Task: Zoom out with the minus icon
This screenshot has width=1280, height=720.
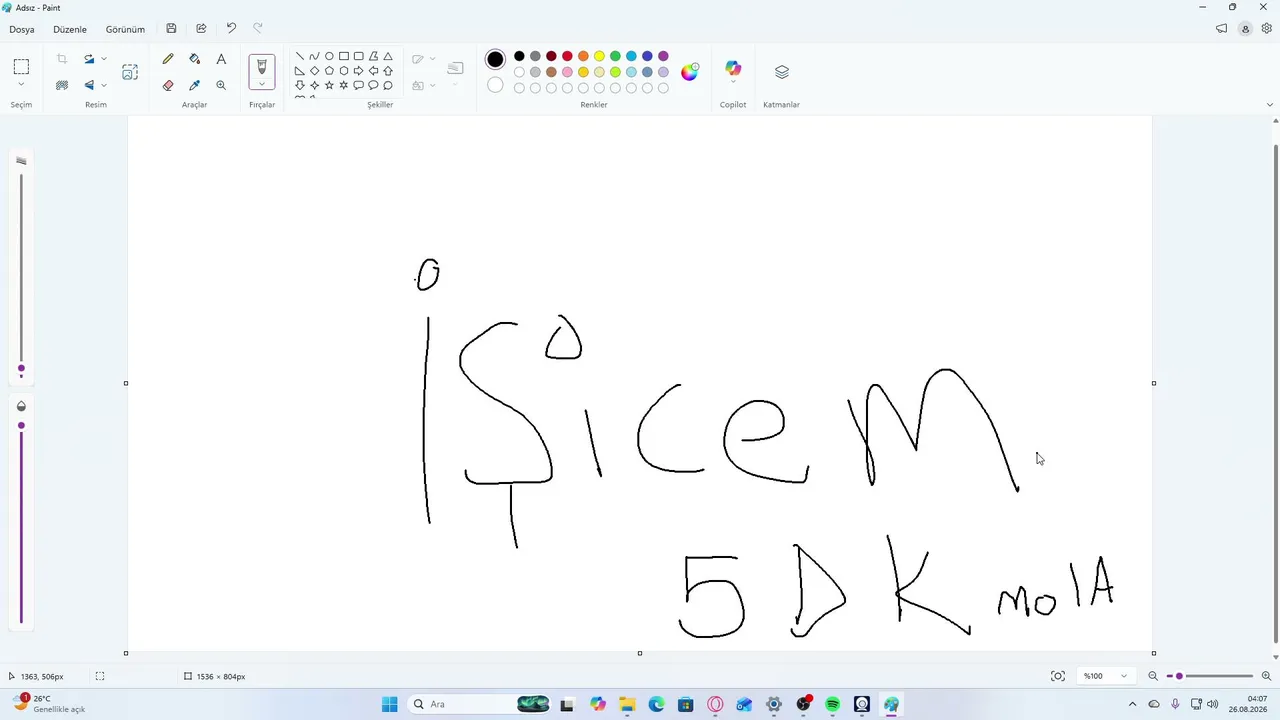Action: coord(1153,676)
